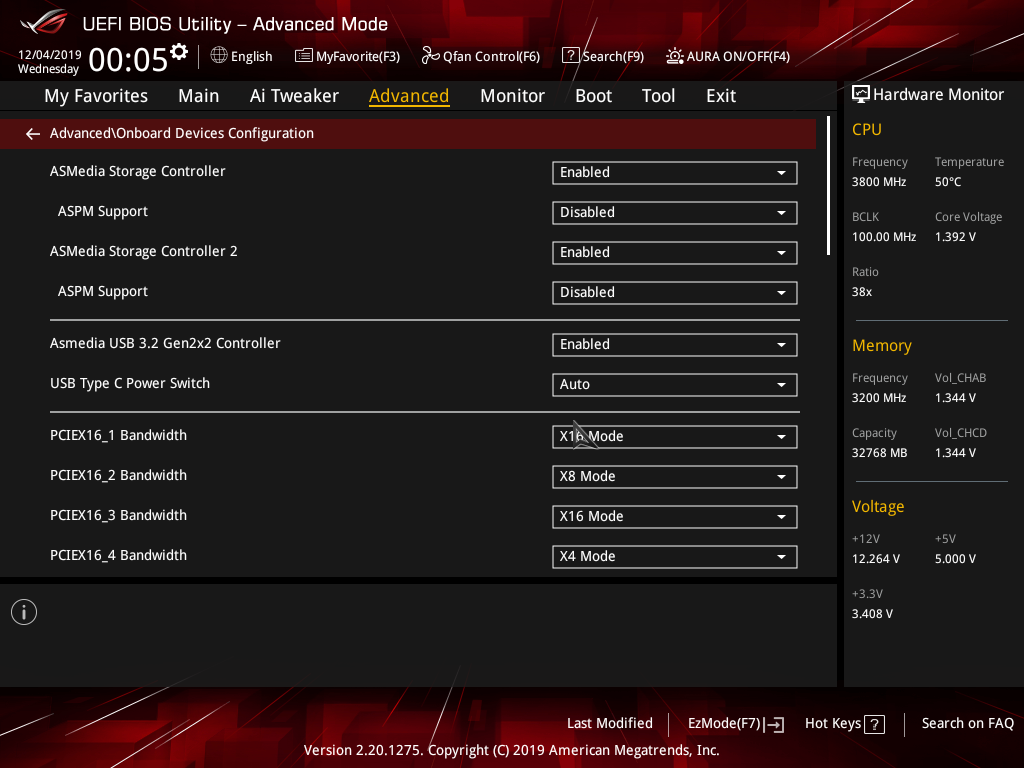
Task: Toggle AURA ON/OFF light icon
Action: click(x=675, y=56)
